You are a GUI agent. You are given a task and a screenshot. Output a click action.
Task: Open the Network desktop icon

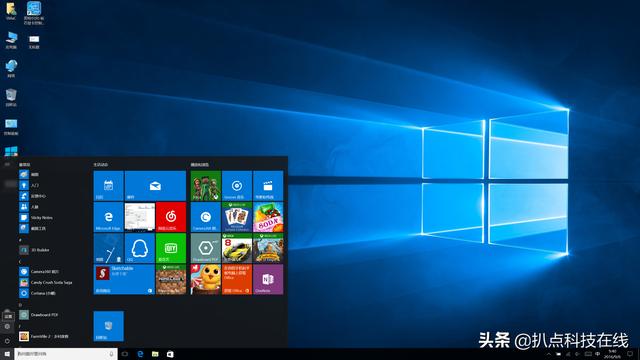click(x=11, y=69)
